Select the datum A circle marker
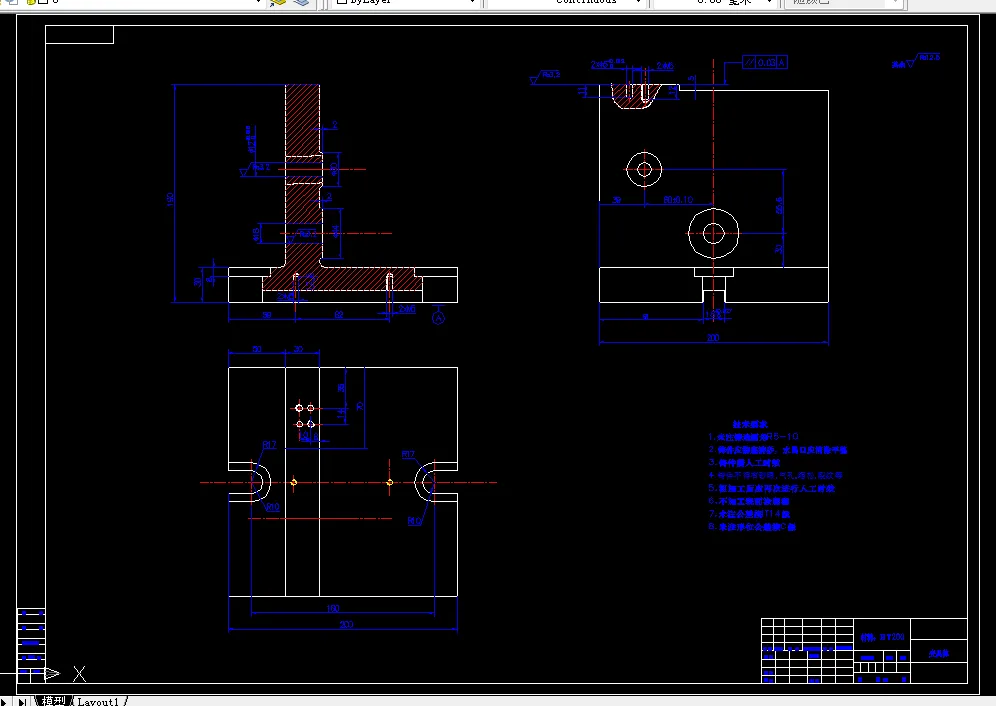The height and width of the screenshot is (706, 996). 438,318
